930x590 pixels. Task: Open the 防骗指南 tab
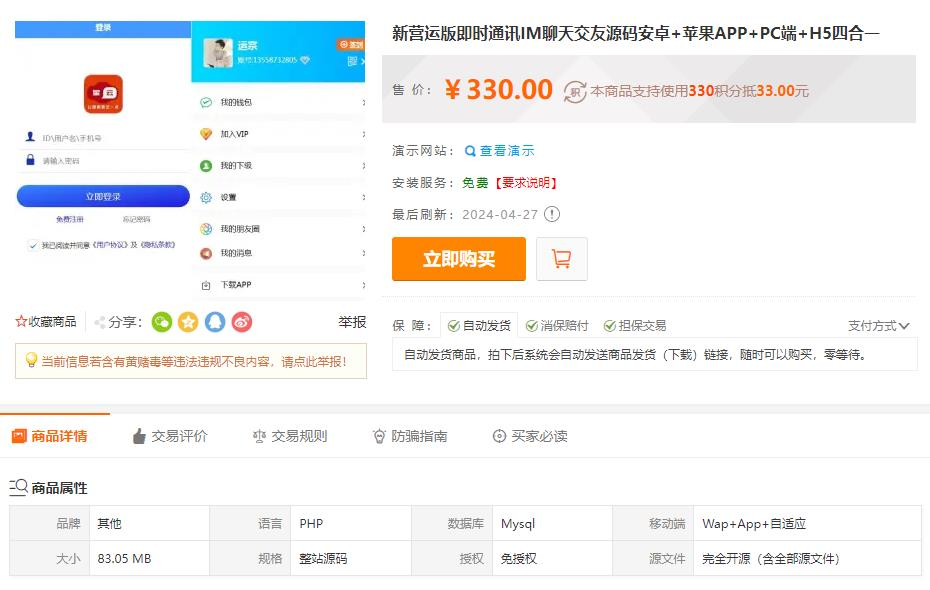click(410, 436)
